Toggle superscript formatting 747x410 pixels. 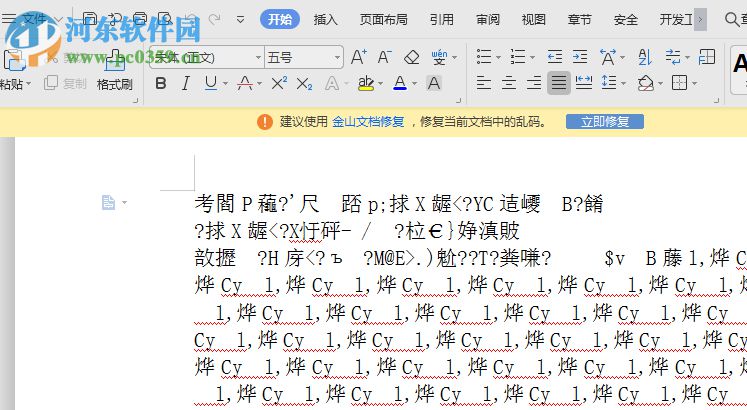coord(279,83)
